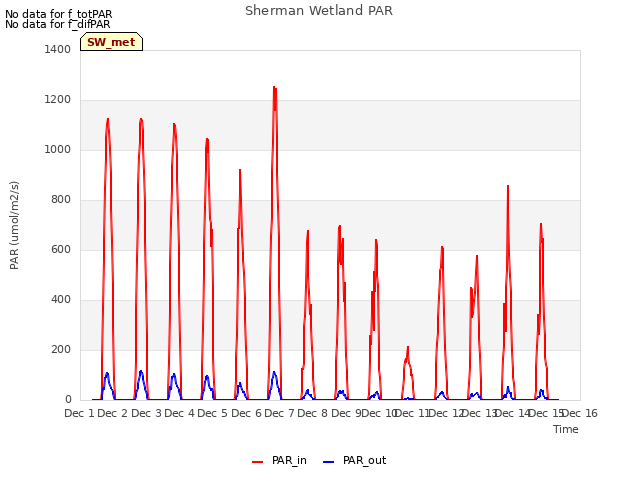Click the 1000 y-axis tick label

pos(58,149)
